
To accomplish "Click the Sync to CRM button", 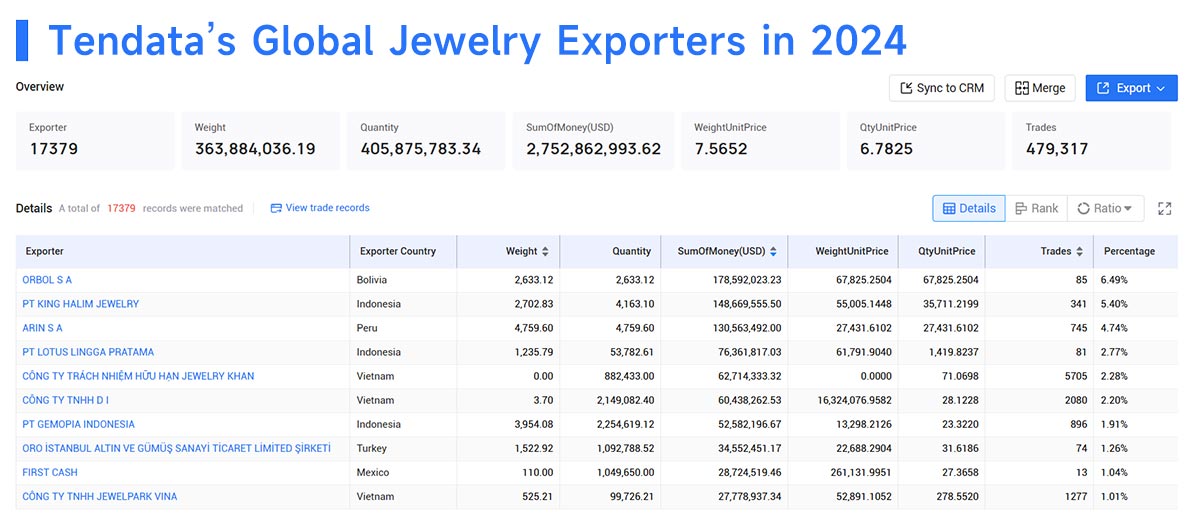I will point(942,88).
